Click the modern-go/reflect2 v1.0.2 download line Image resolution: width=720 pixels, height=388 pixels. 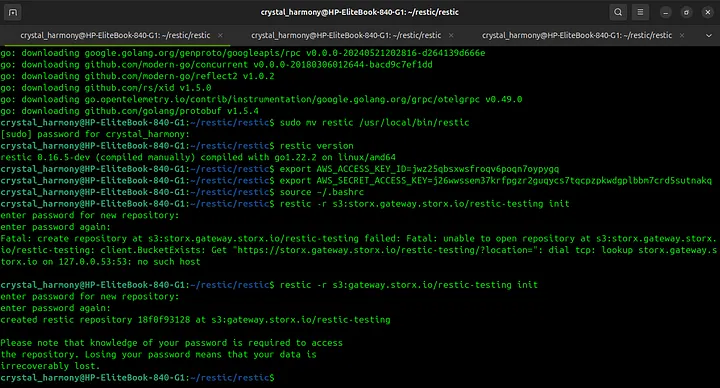coord(137,76)
